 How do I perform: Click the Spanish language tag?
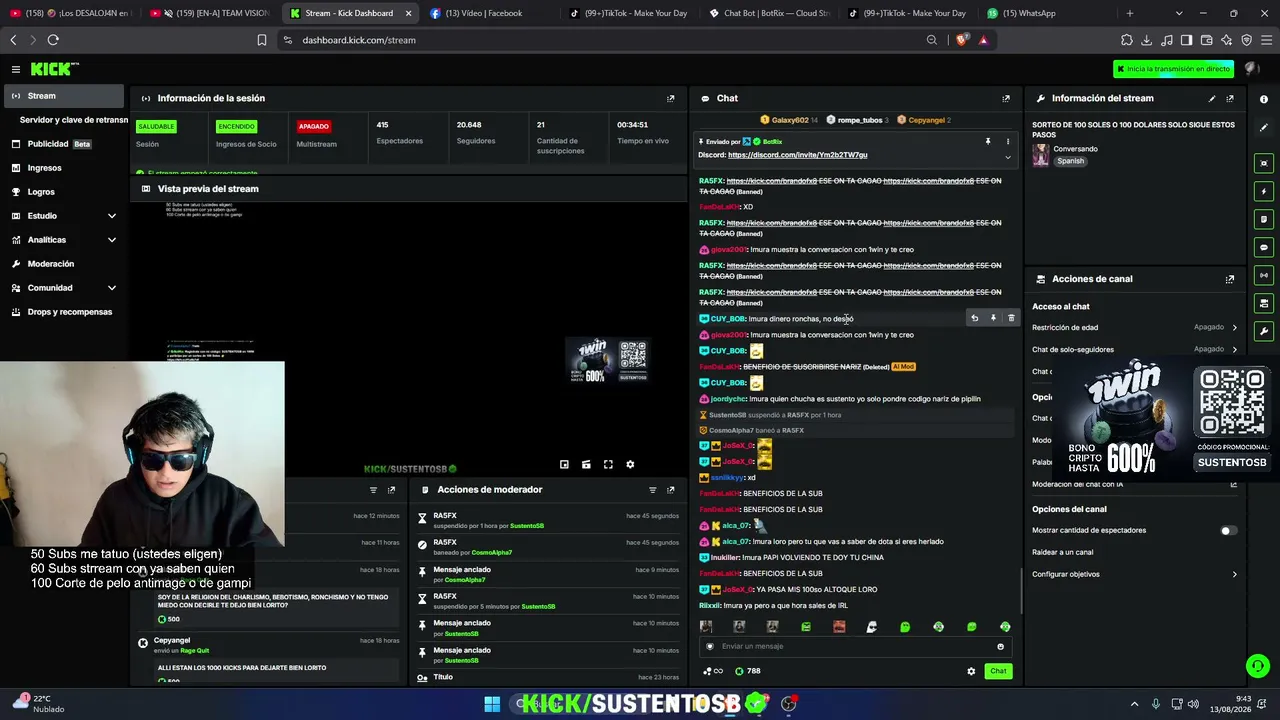click(x=1071, y=161)
